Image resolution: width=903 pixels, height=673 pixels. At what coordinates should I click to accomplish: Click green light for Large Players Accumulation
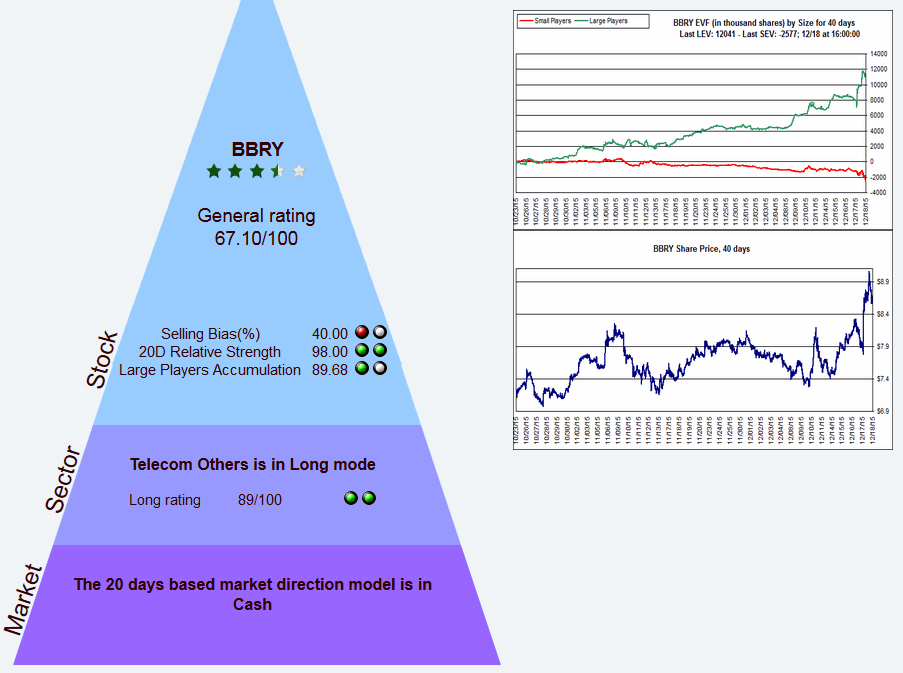coord(362,368)
